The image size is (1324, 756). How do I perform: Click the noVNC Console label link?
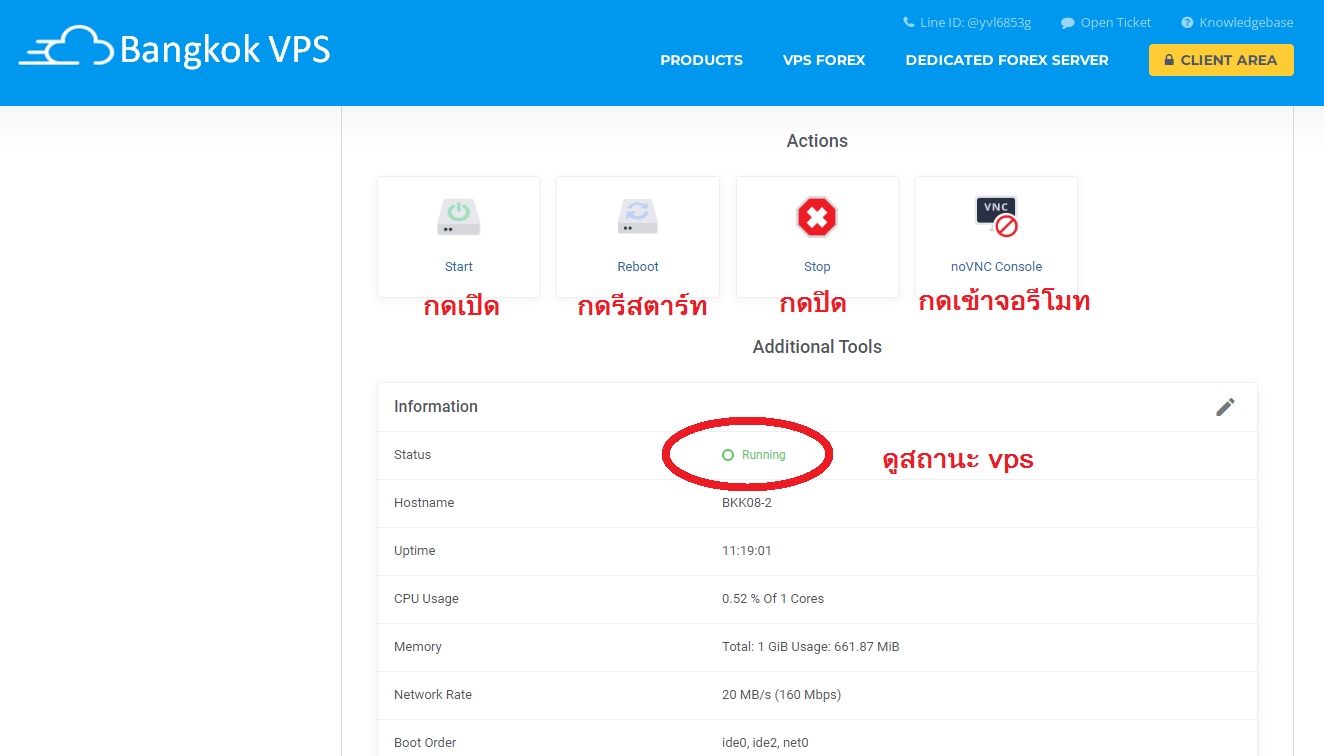(x=996, y=267)
